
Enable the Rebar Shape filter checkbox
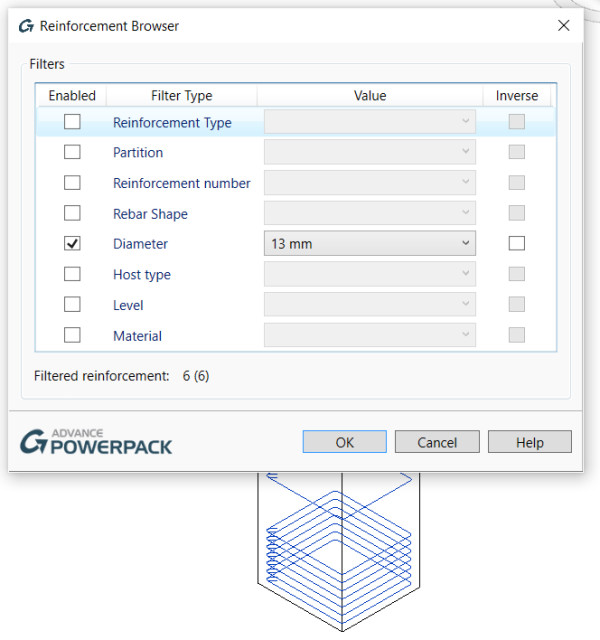click(x=72, y=213)
